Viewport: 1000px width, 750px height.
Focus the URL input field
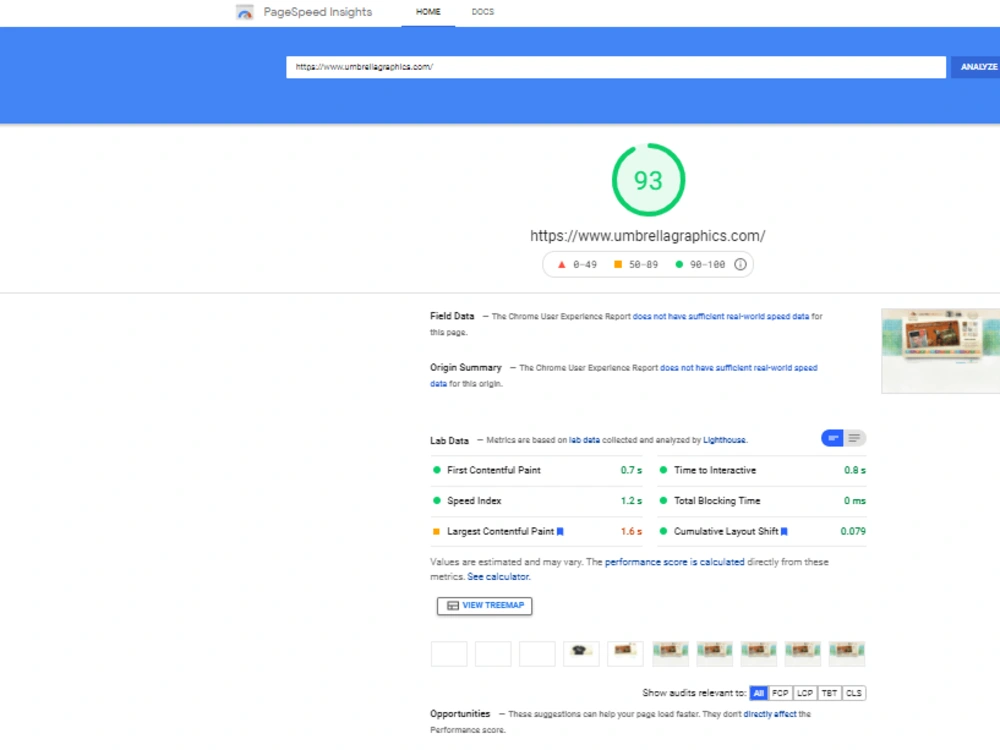615,67
